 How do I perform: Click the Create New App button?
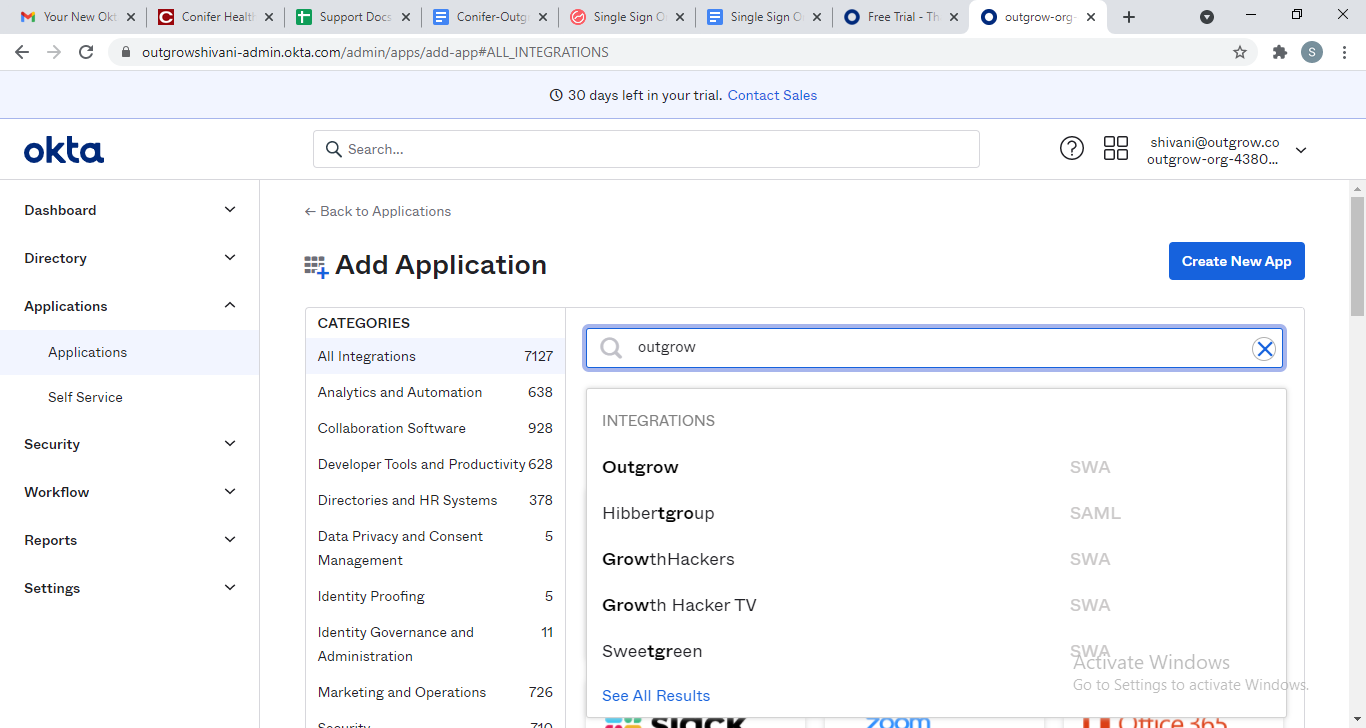click(1236, 261)
